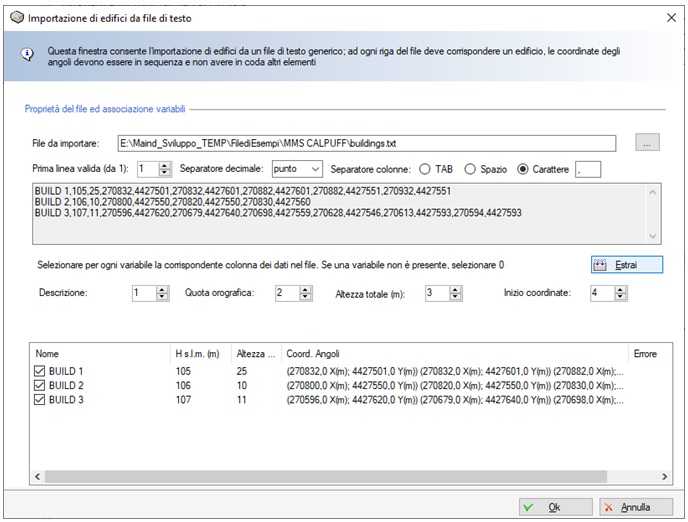This screenshot has height=522, width=688.
Task: Cancel the dialog with Annulla
Action: point(624,507)
